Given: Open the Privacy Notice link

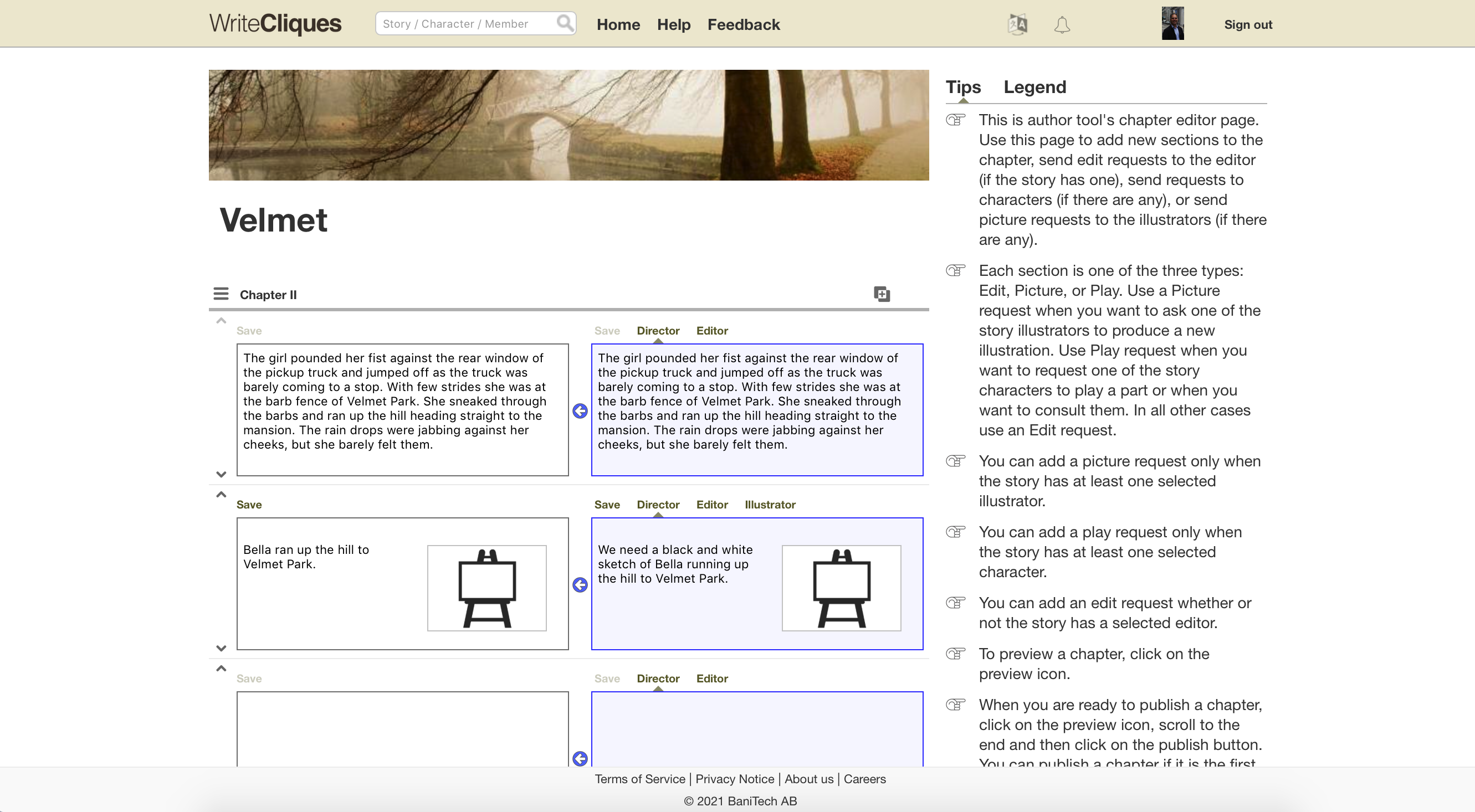Looking at the screenshot, I should pyautogui.click(x=735, y=779).
